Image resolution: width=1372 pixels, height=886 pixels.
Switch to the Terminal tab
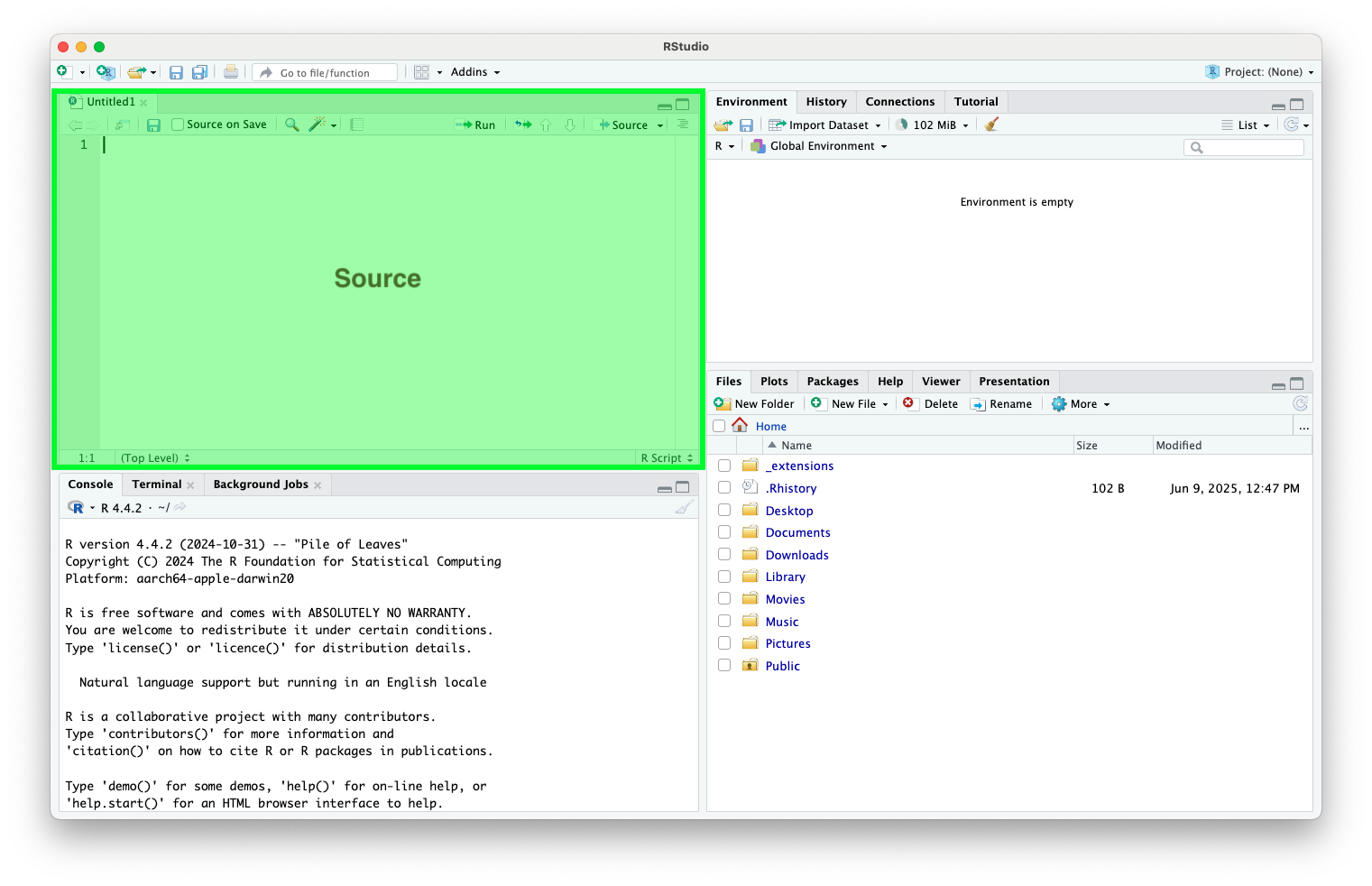click(156, 485)
